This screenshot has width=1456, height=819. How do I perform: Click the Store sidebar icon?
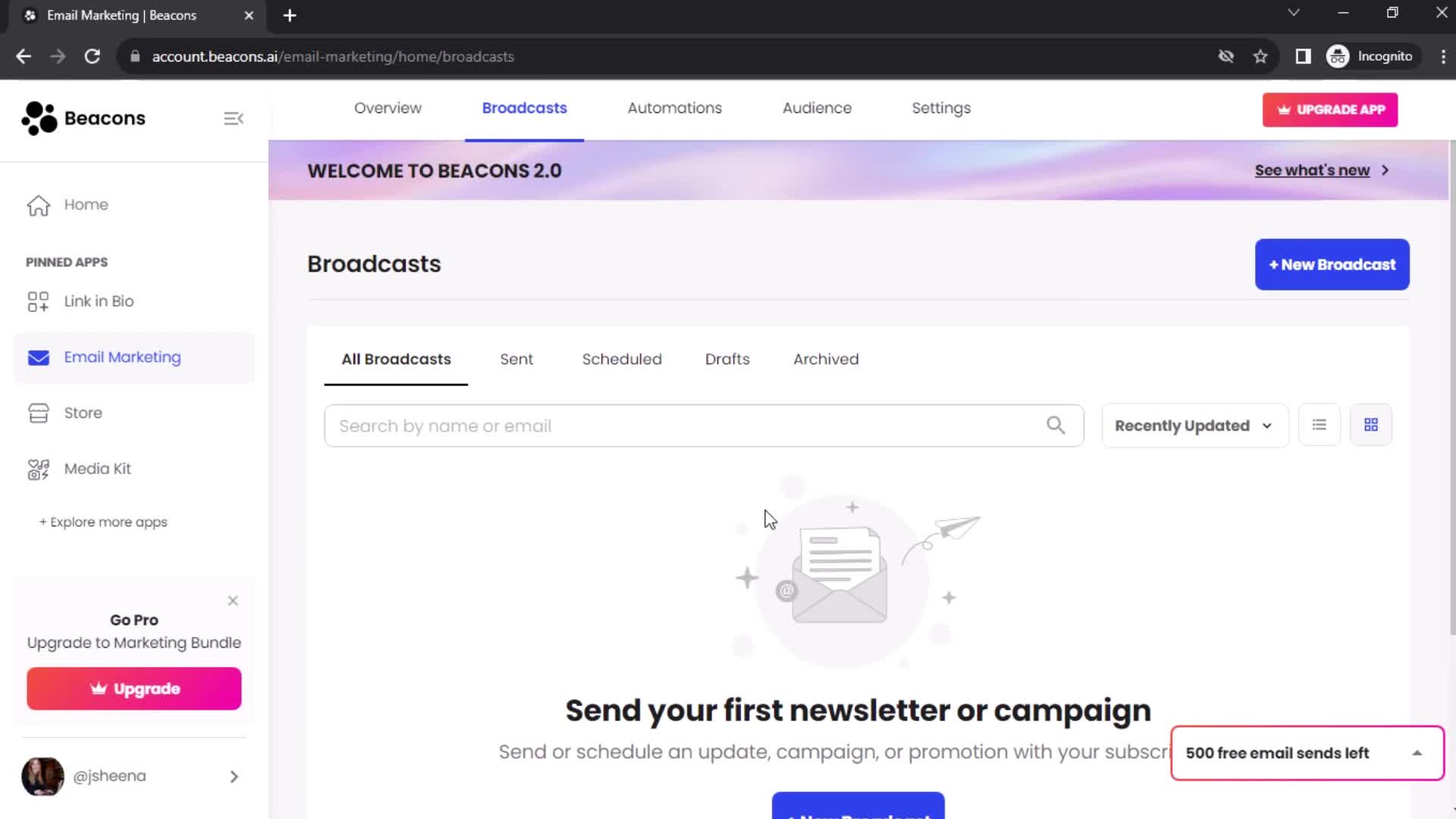click(x=38, y=413)
